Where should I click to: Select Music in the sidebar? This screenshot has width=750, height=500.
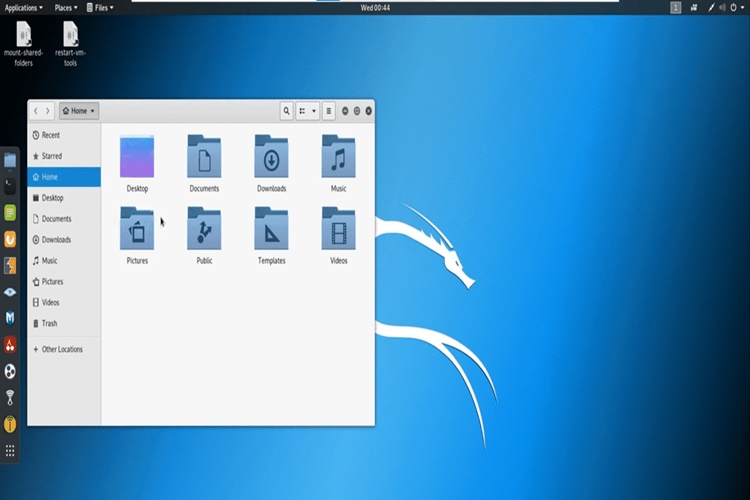point(64,261)
